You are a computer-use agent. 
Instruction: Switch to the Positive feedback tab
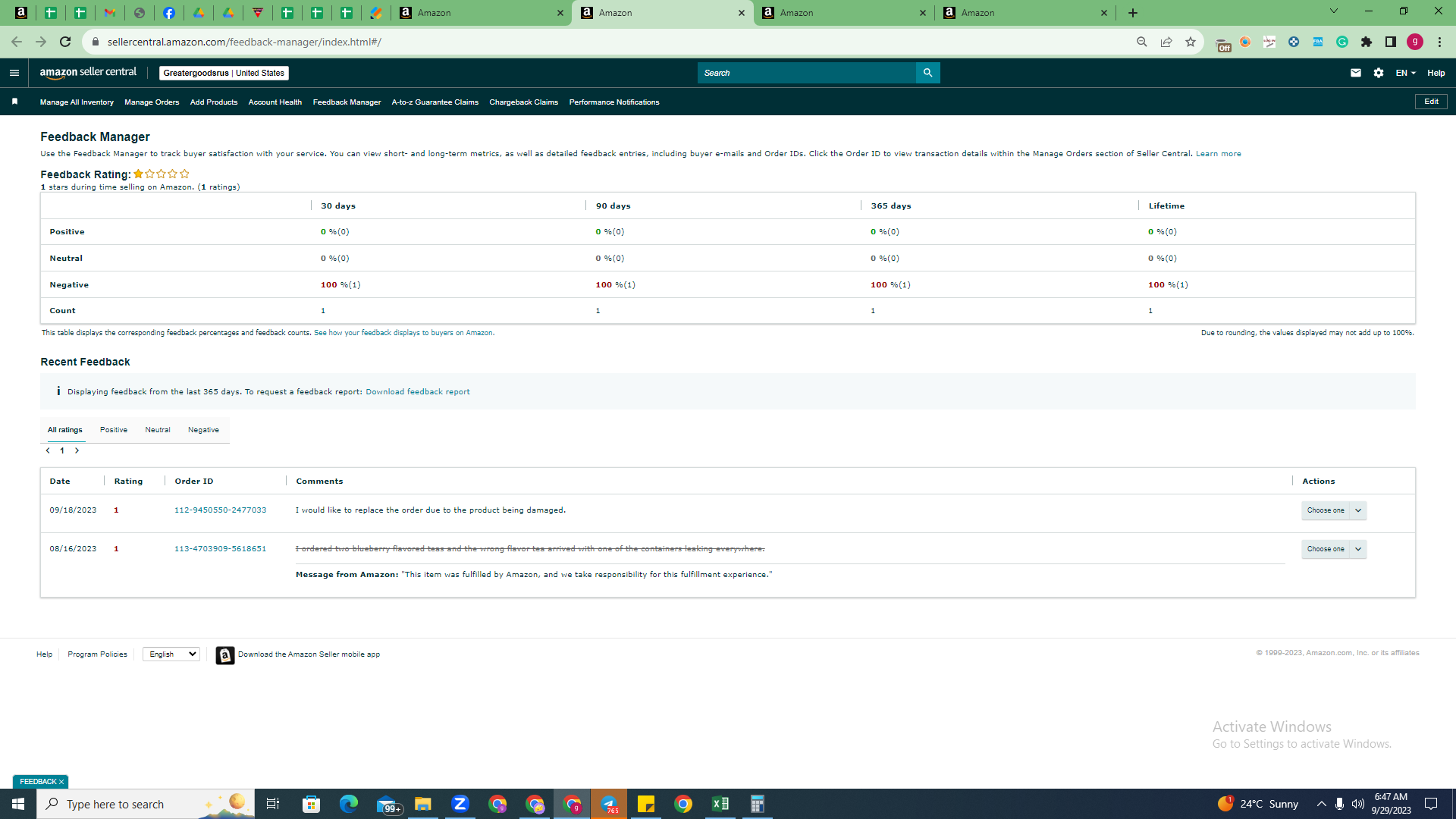(x=114, y=430)
